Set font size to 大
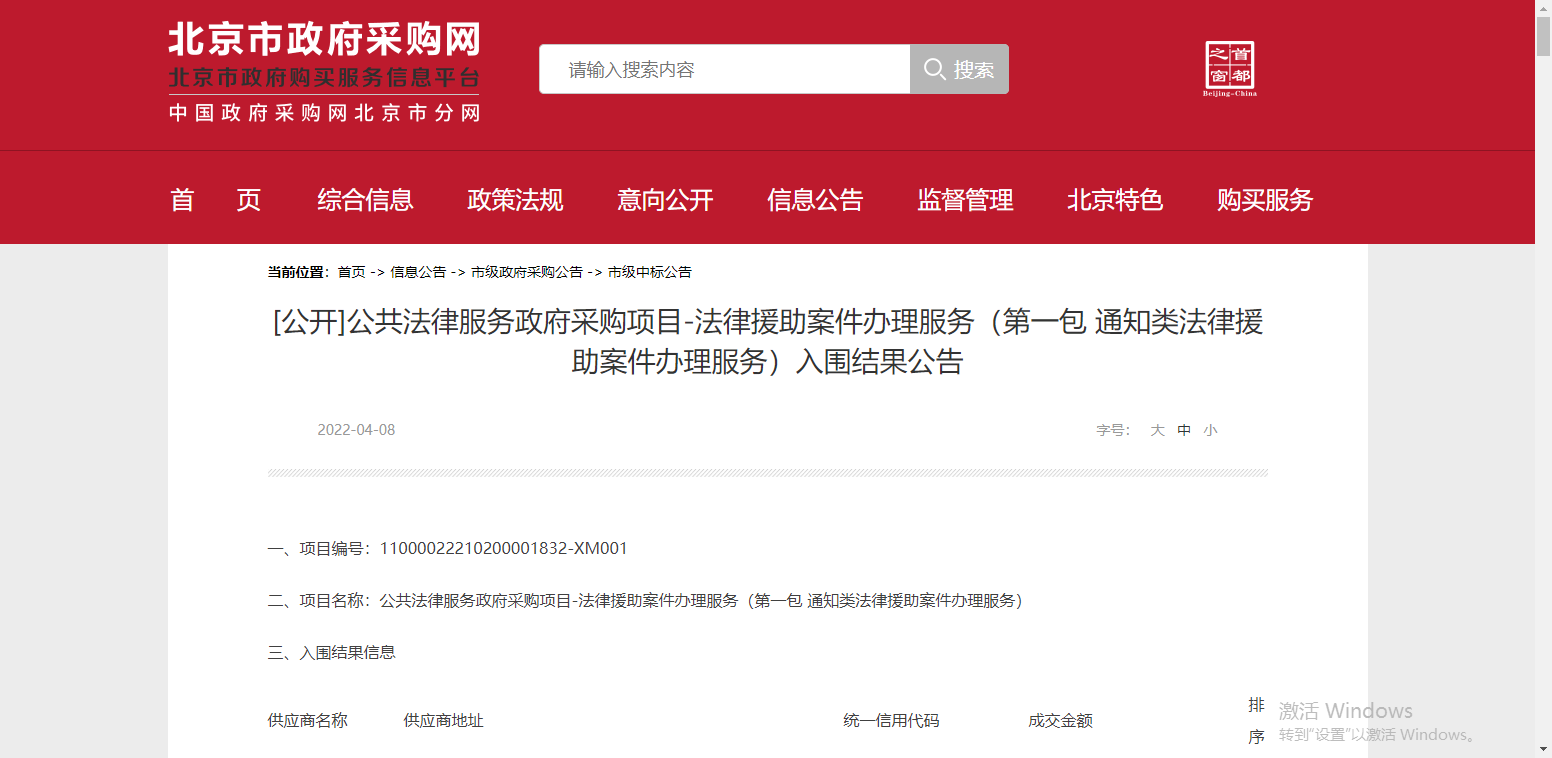This screenshot has width=1552, height=758. (x=1157, y=430)
